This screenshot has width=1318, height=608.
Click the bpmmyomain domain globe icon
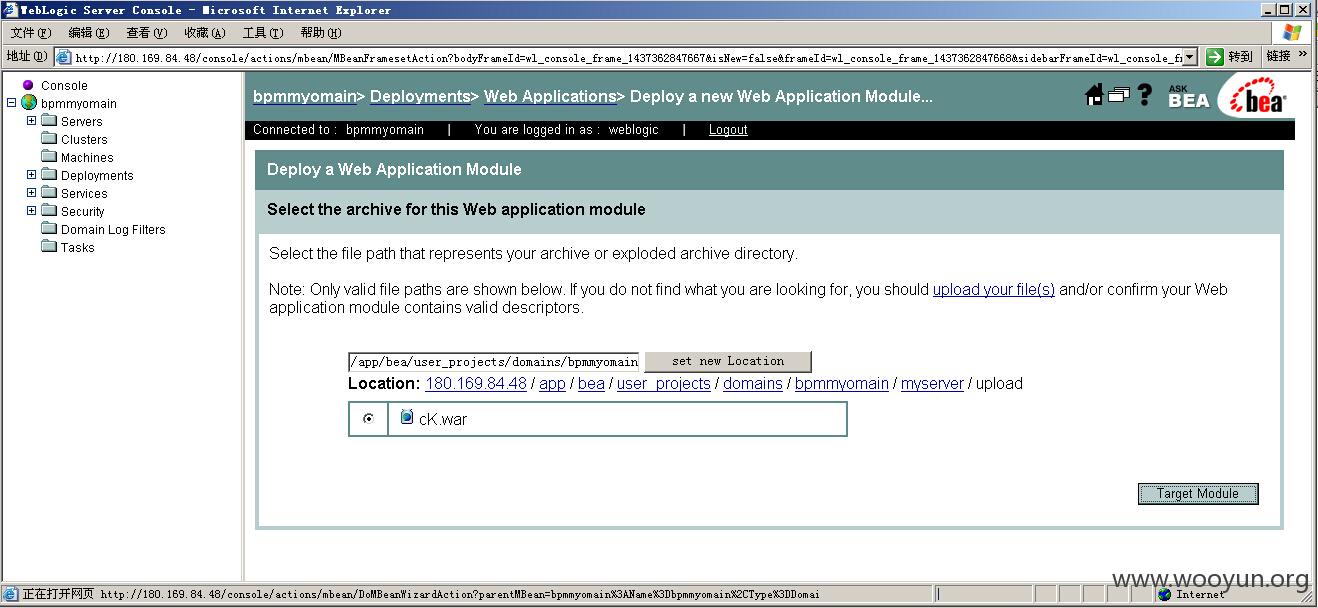29,103
